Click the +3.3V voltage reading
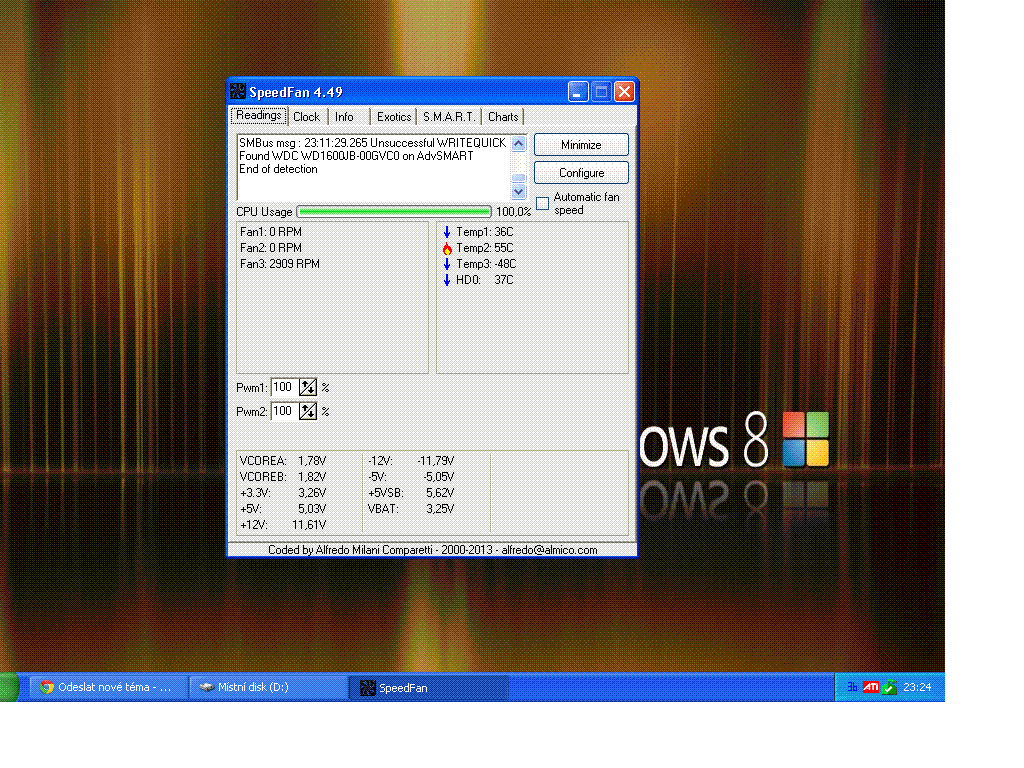Screen dimensions: 1024x768 283,493
